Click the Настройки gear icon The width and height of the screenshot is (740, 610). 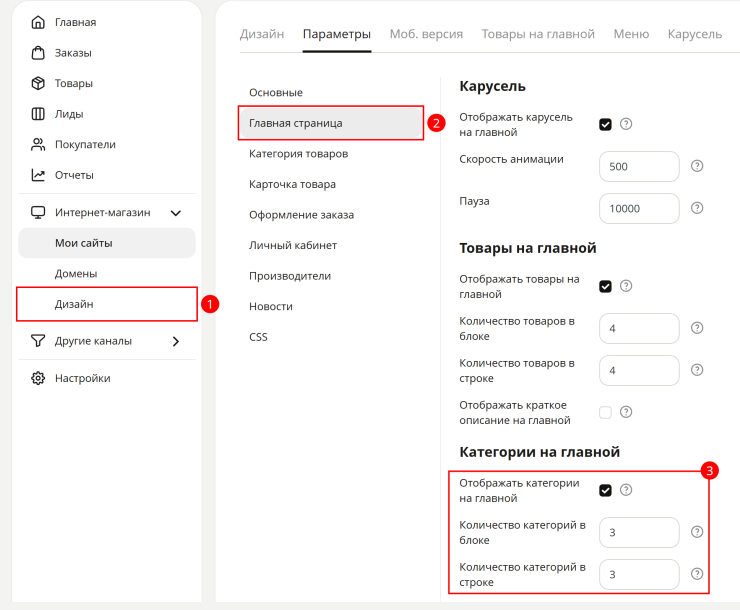click(x=38, y=378)
